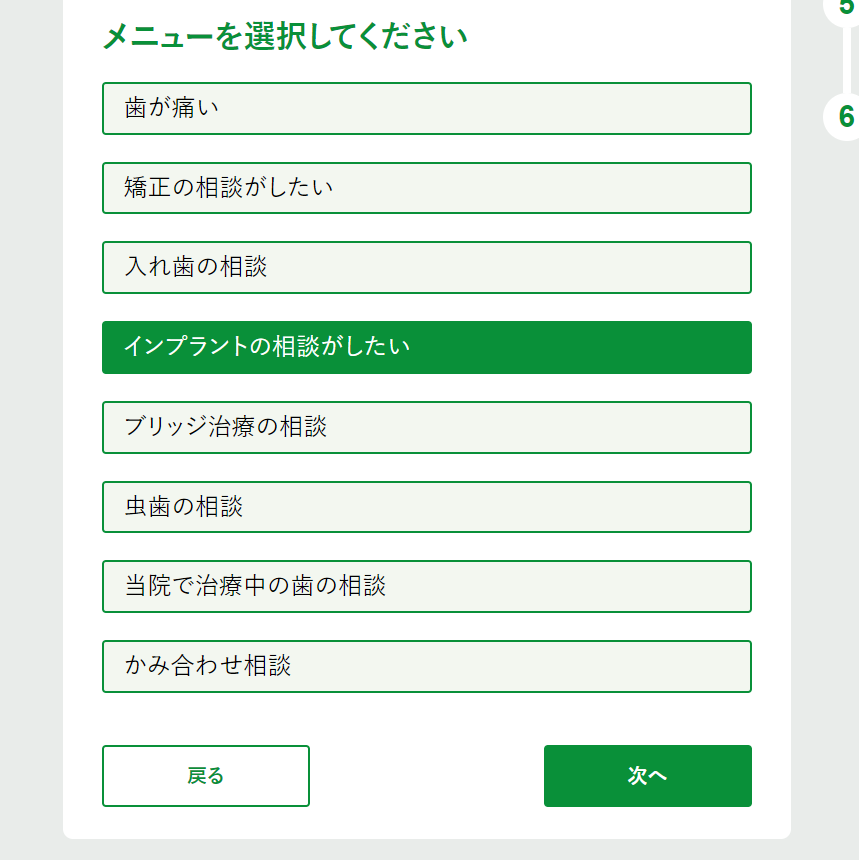Select 当院で治療中の歯の相談 option
The image size is (859, 860).
click(x=426, y=586)
